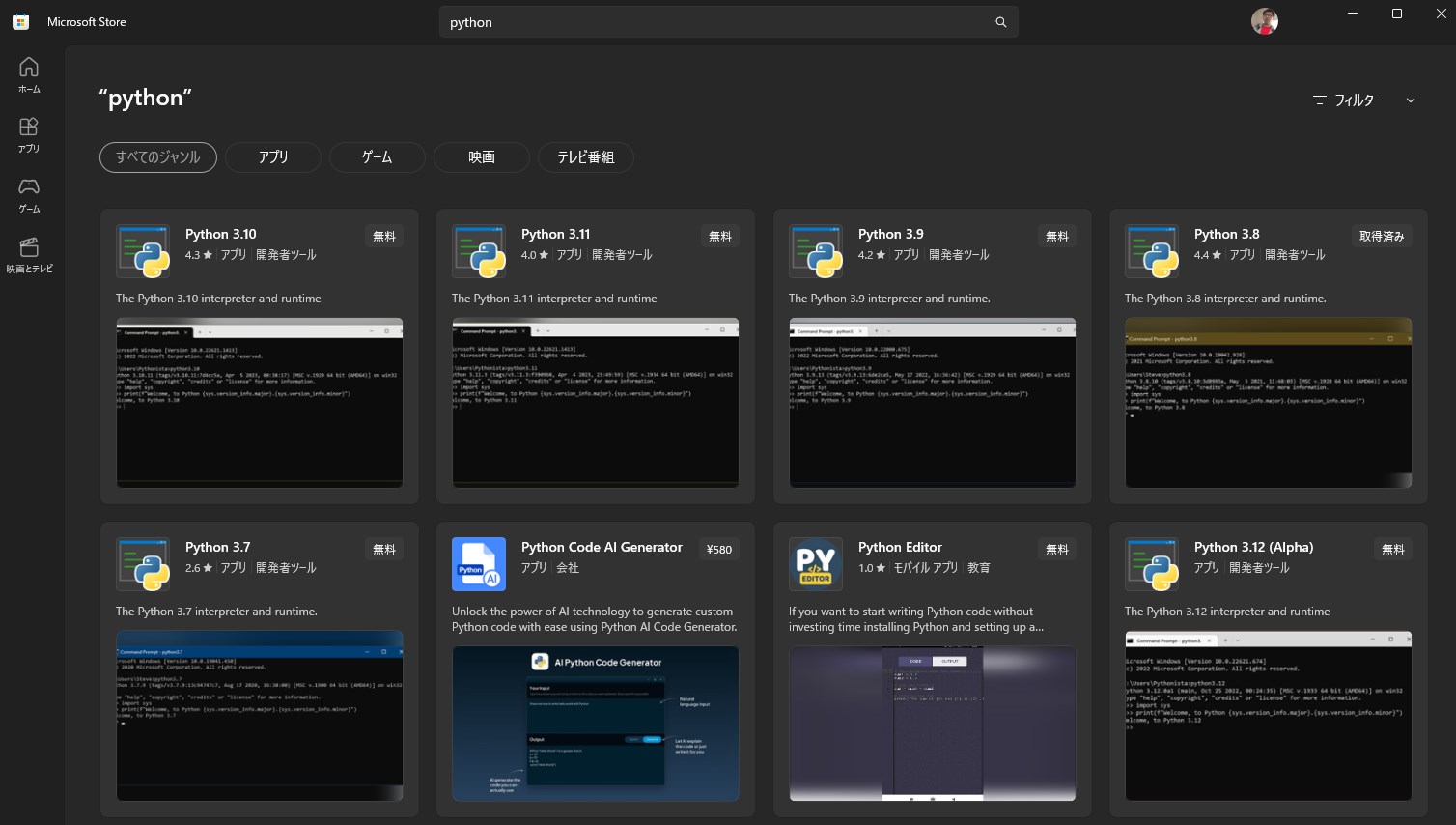Click the 無料 button for Python 3.10

pos(384,236)
